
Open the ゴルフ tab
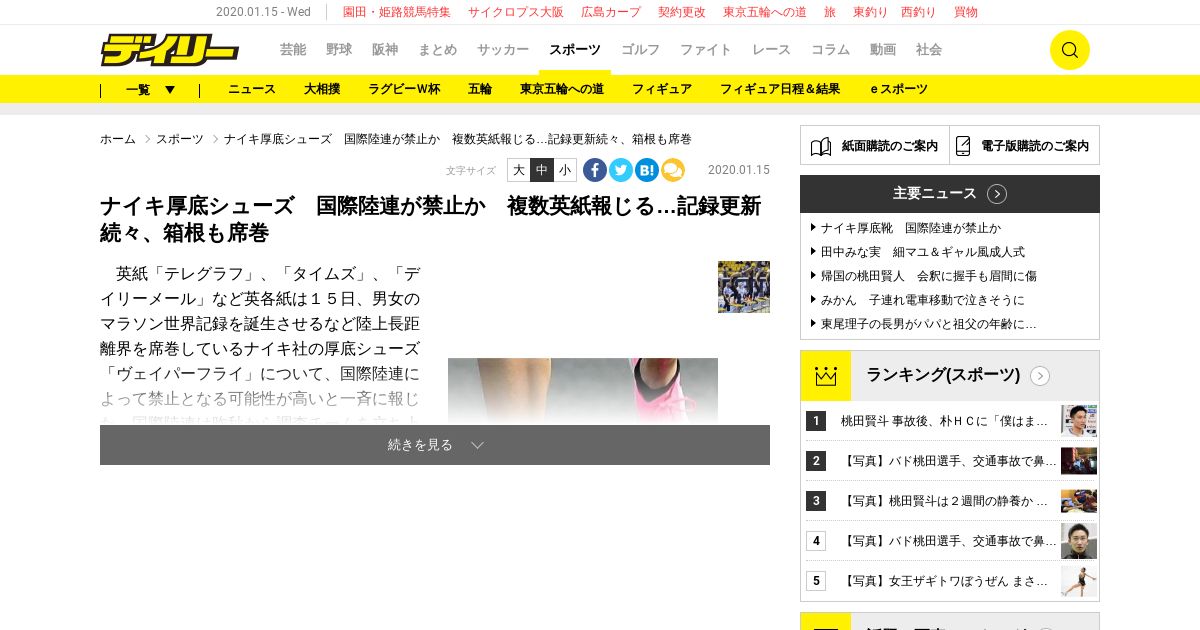tap(640, 50)
